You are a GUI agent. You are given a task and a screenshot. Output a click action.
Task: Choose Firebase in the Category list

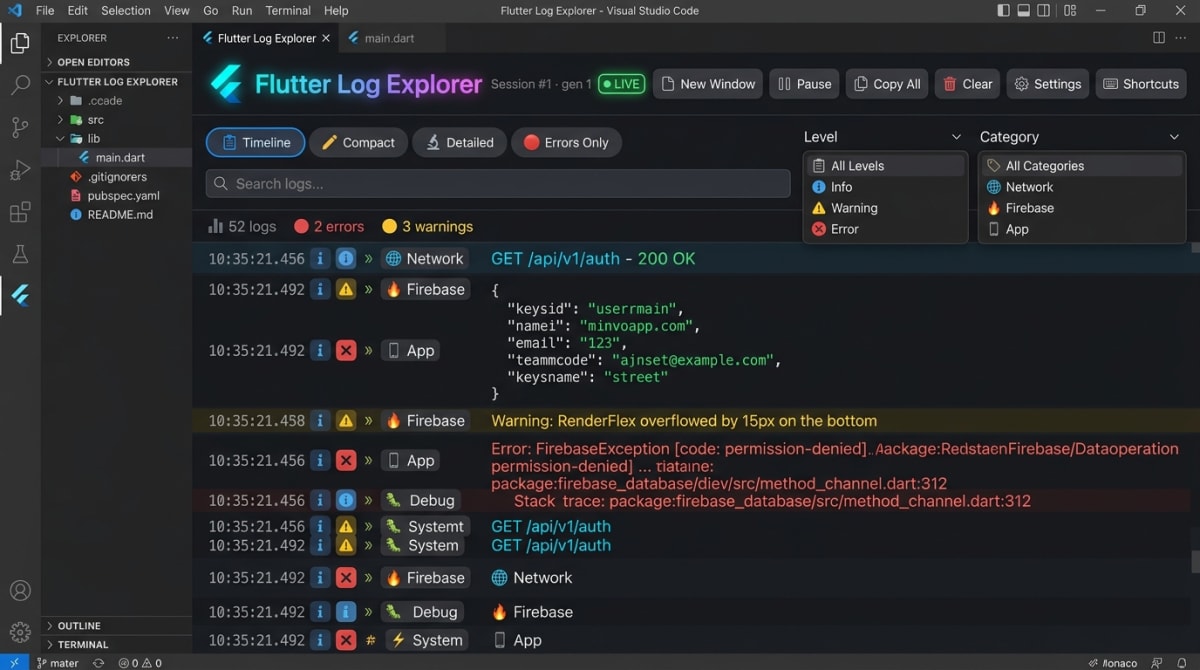pyautogui.click(x=1082, y=208)
